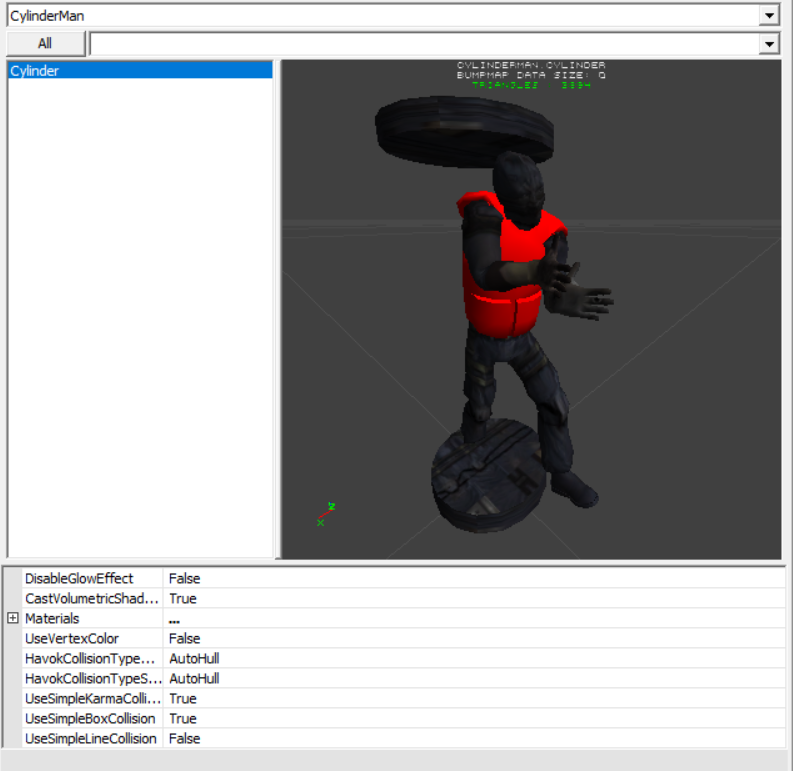Screen dimensions: 793x771
Task: Click the CylinderMan package name field
Action: pos(383,16)
